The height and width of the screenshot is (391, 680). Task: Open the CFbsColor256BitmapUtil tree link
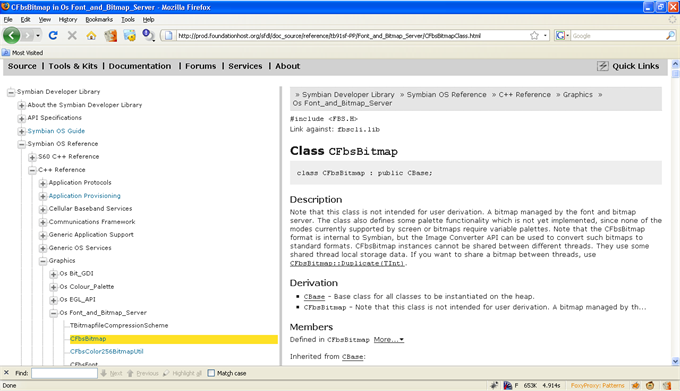tap(107, 352)
